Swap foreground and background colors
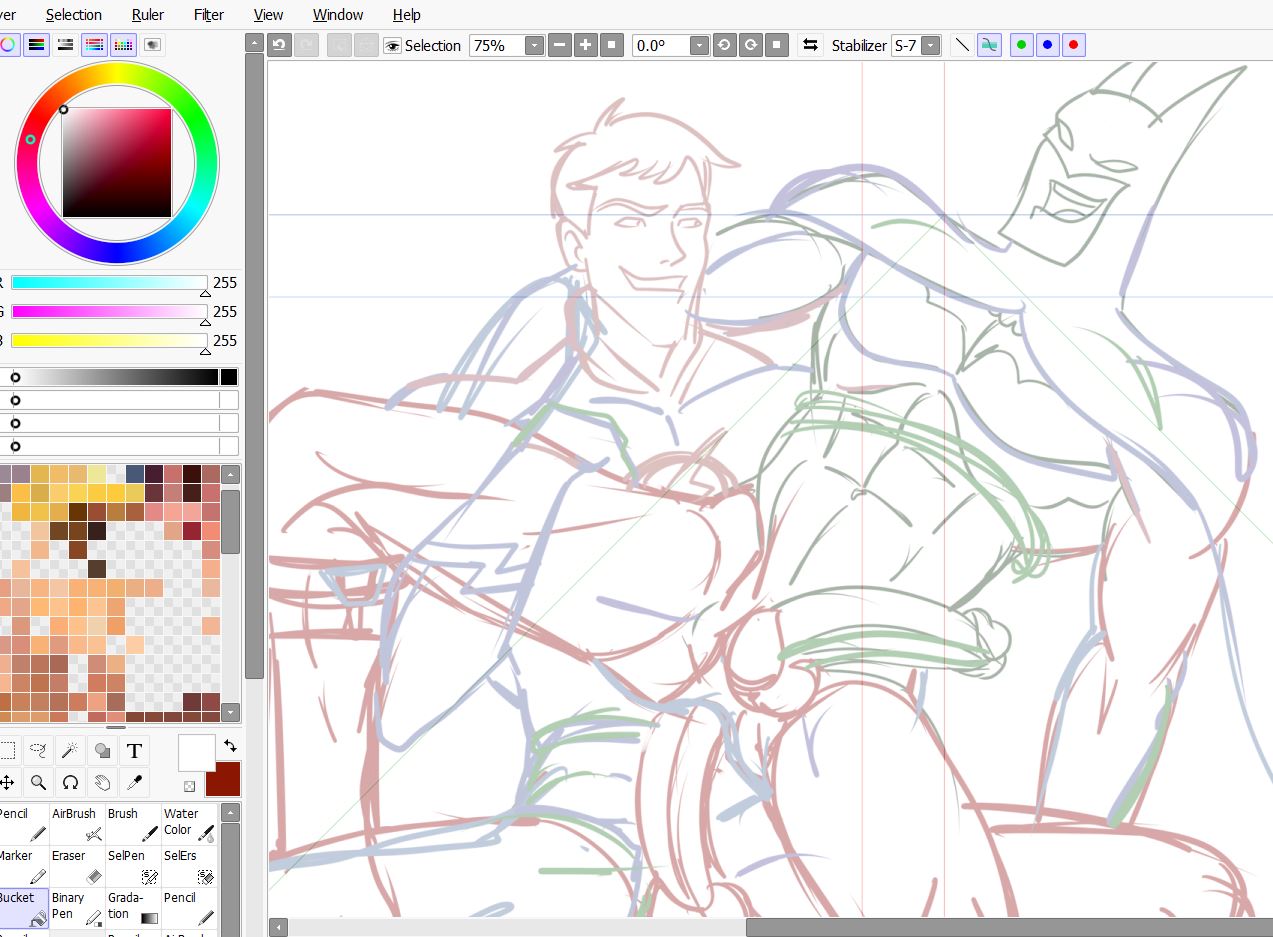This screenshot has width=1273, height=937. click(x=230, y=746)
